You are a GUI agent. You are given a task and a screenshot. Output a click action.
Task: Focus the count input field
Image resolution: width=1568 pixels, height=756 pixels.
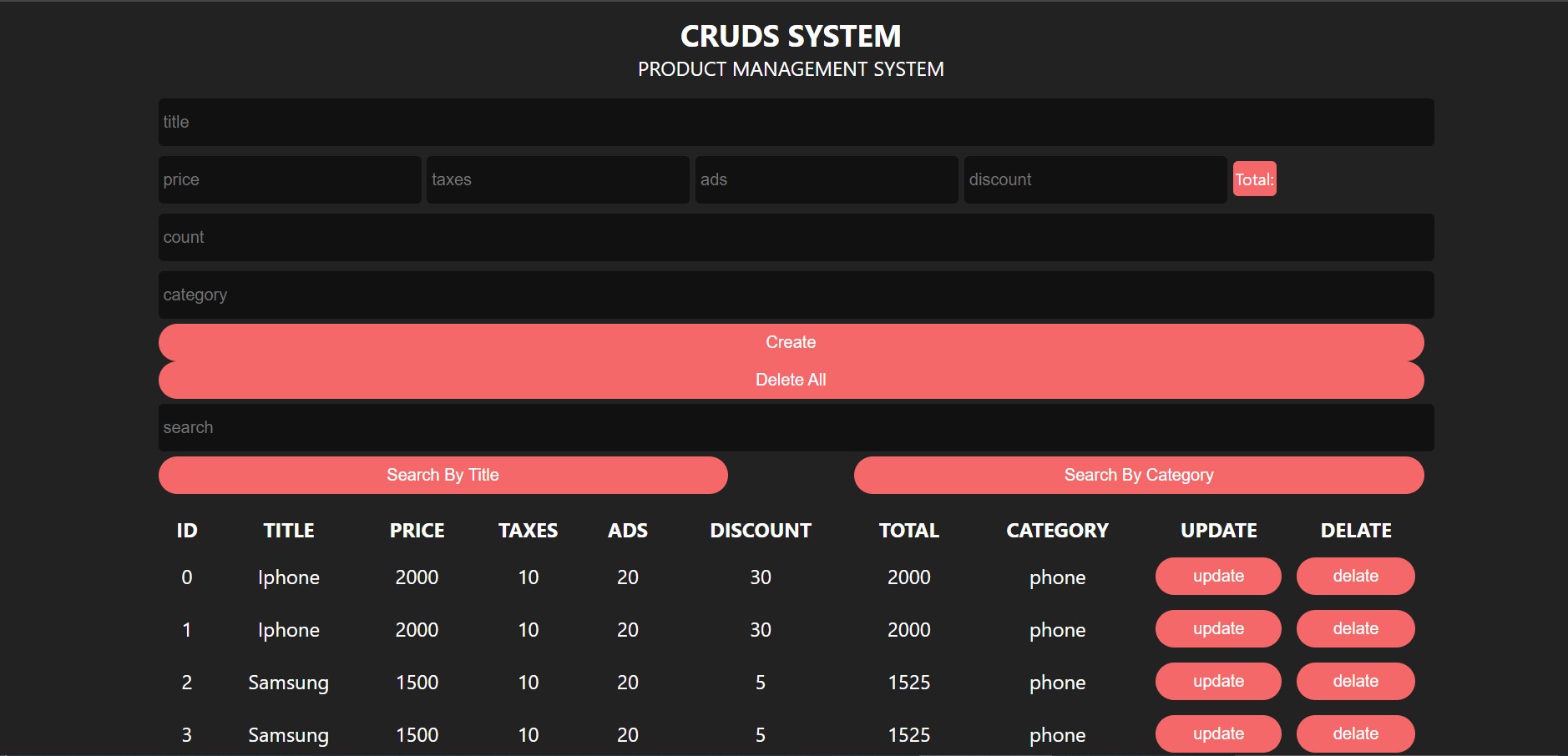[x=796, y=237]
